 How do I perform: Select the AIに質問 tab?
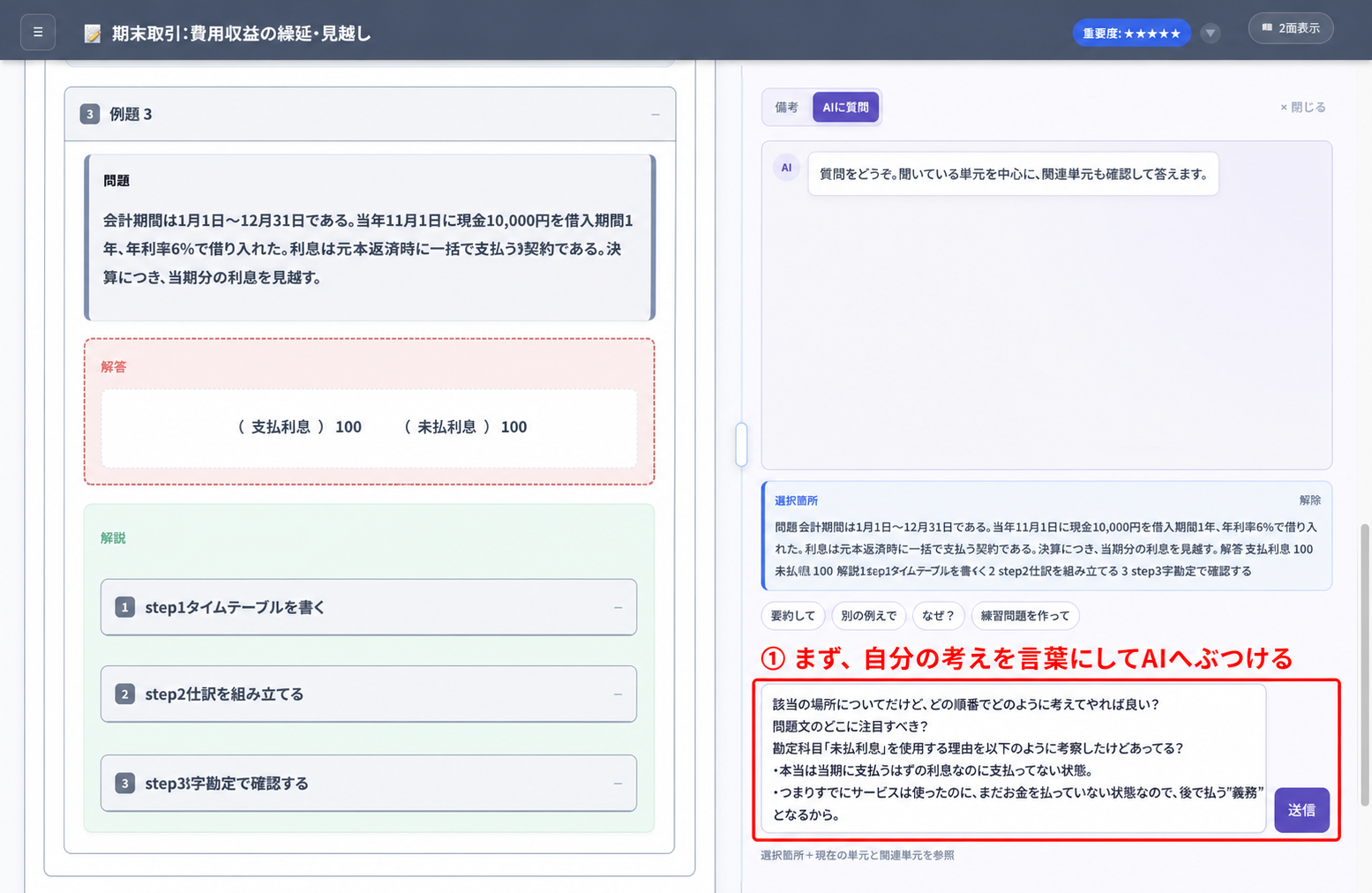[845, 108]
